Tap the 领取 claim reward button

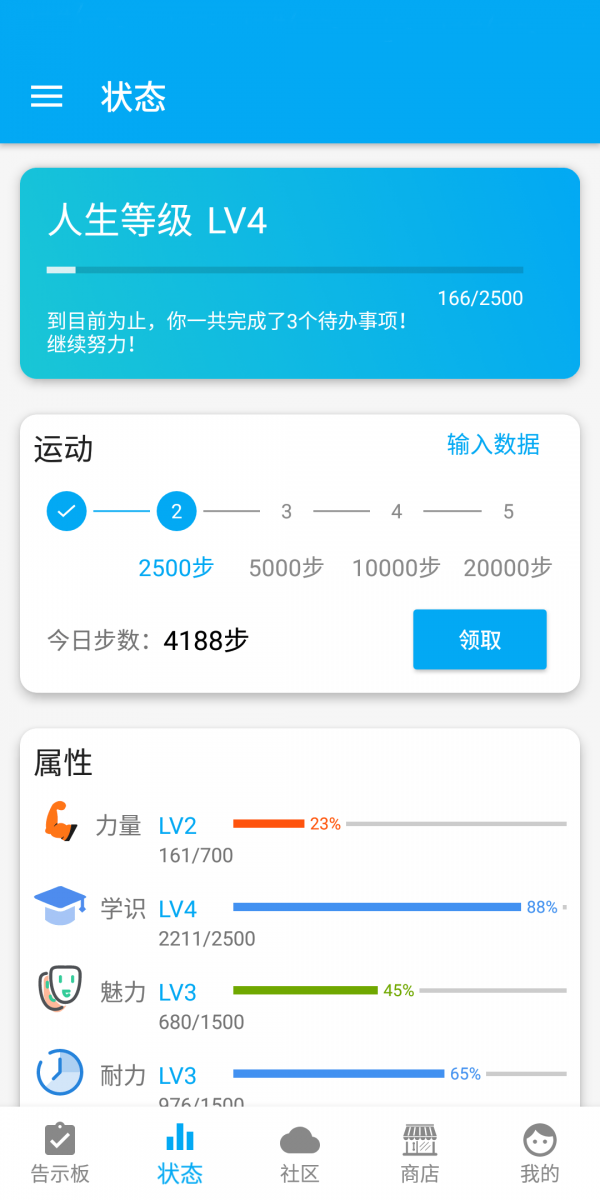tap(479, 639)
